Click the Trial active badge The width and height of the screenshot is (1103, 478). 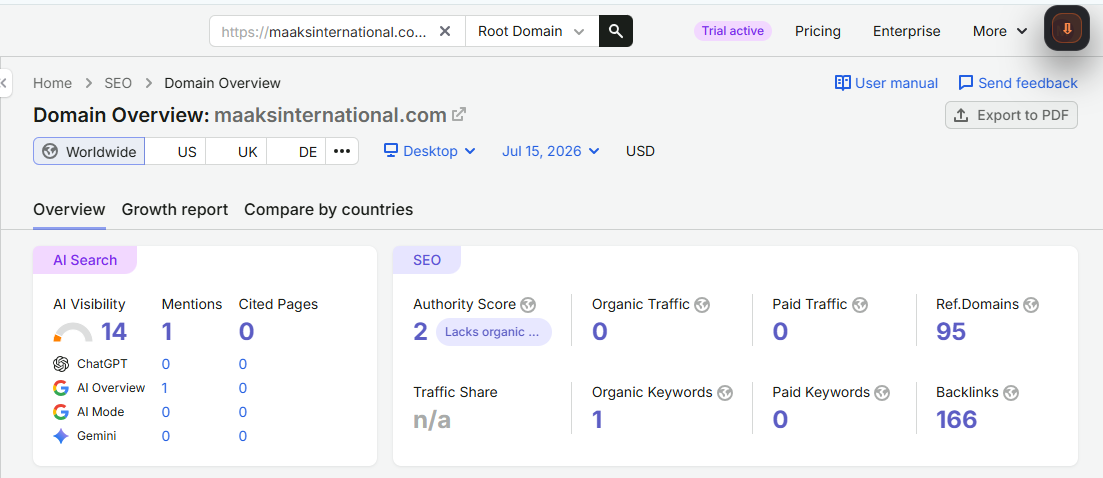[733, 31]
